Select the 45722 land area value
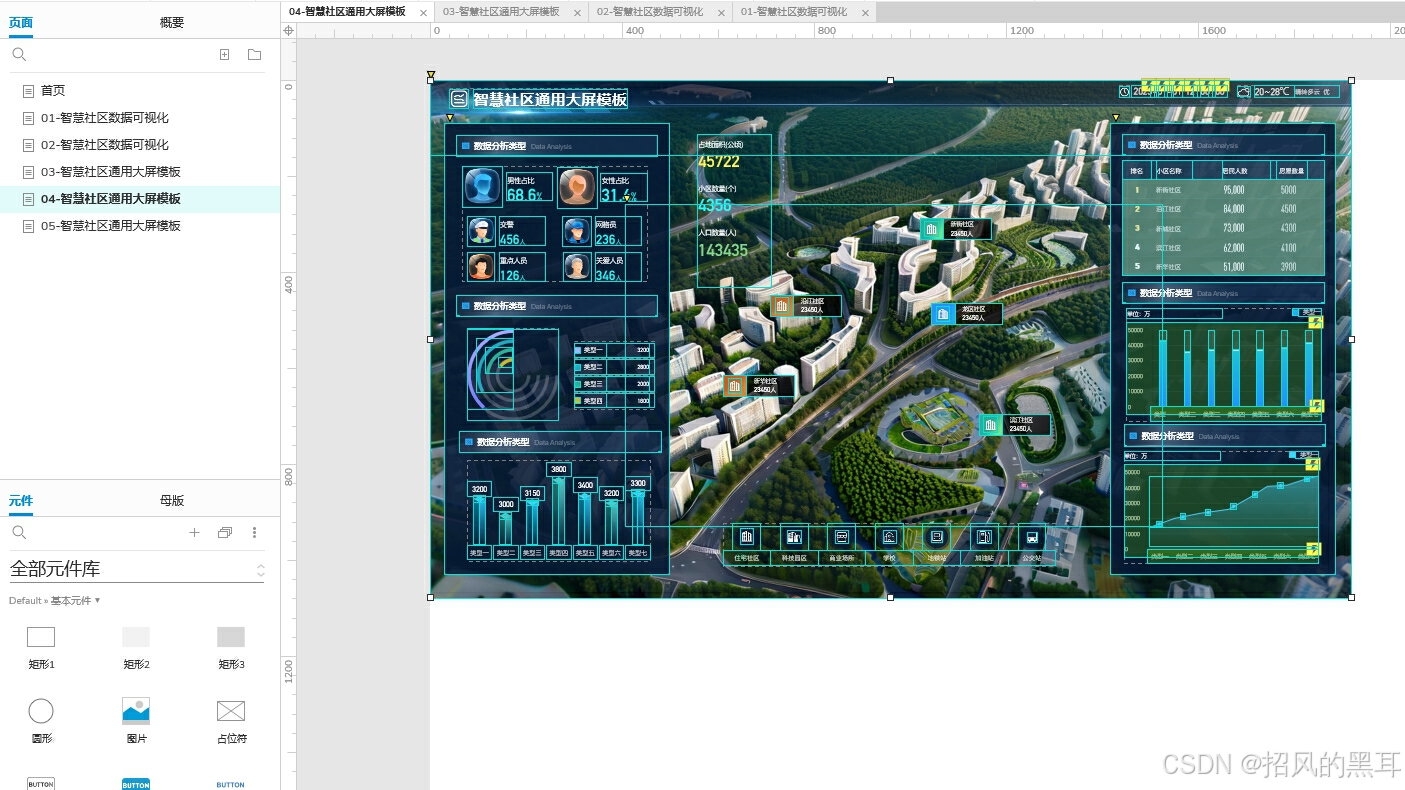The height and width of the screenshot is (790, 1405). 719,161
